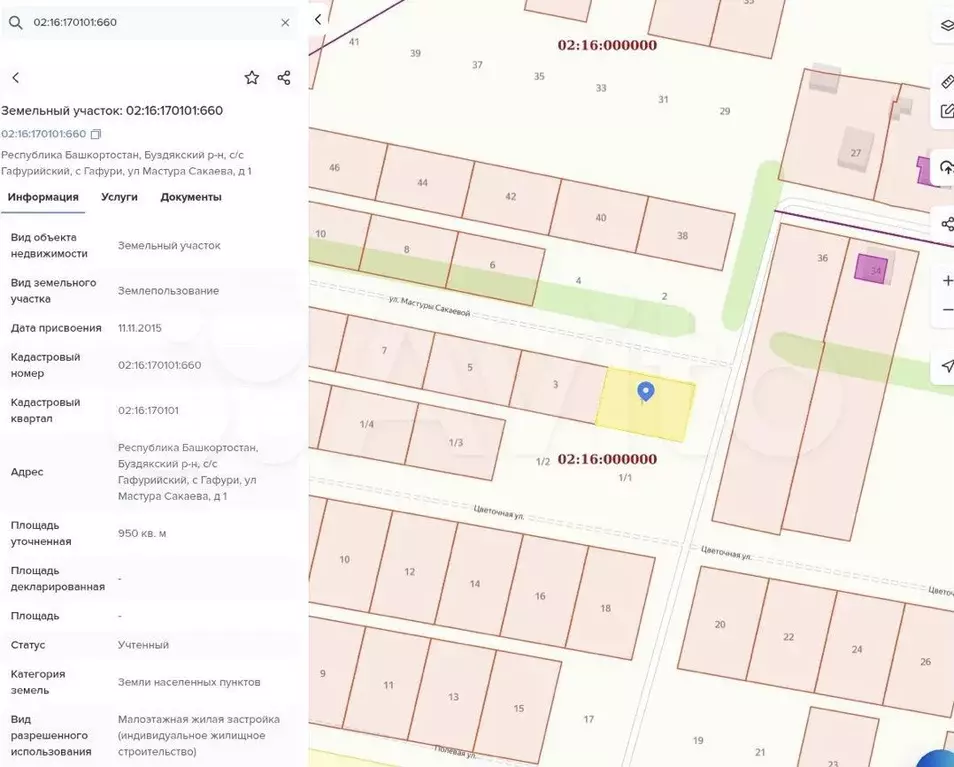This screenshot has height=767, width=954.
Task: Select parcel 5 on the map
Action: pos(472,369)
